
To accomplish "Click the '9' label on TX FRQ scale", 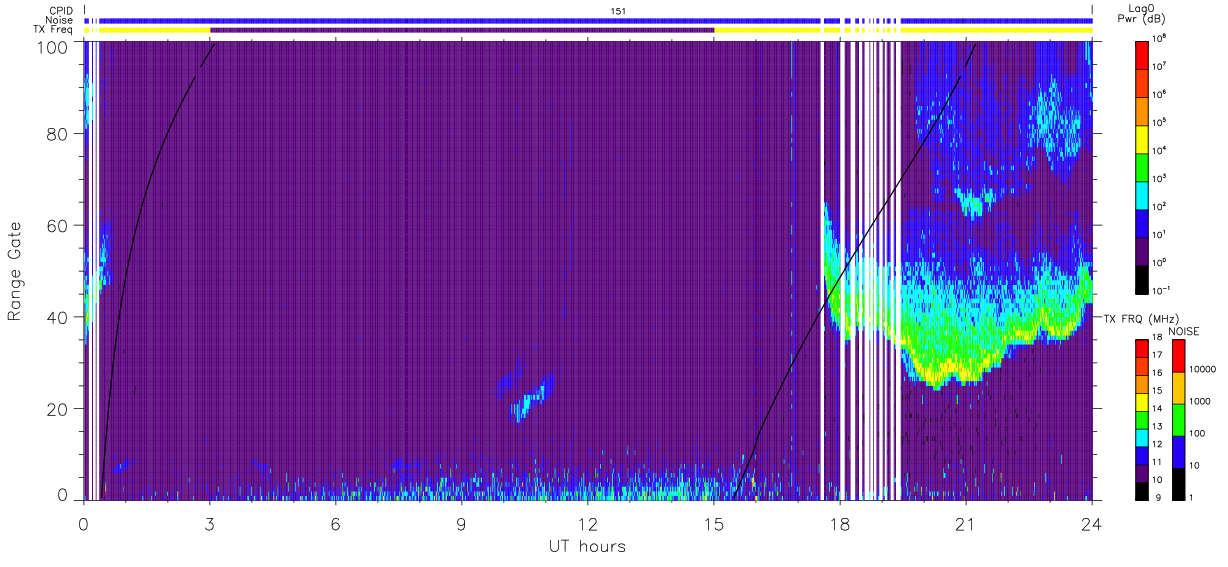I will [x=1156, y=497].
